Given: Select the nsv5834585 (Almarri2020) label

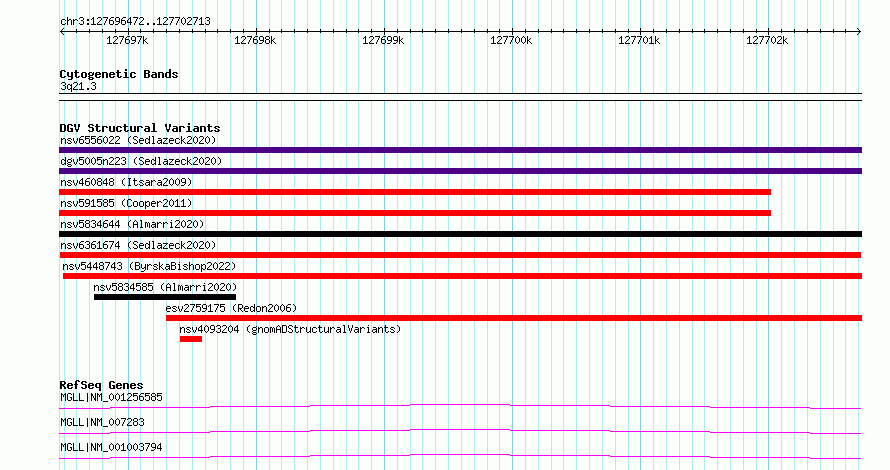Looking at the screenshot, I should tap(165, 287).
